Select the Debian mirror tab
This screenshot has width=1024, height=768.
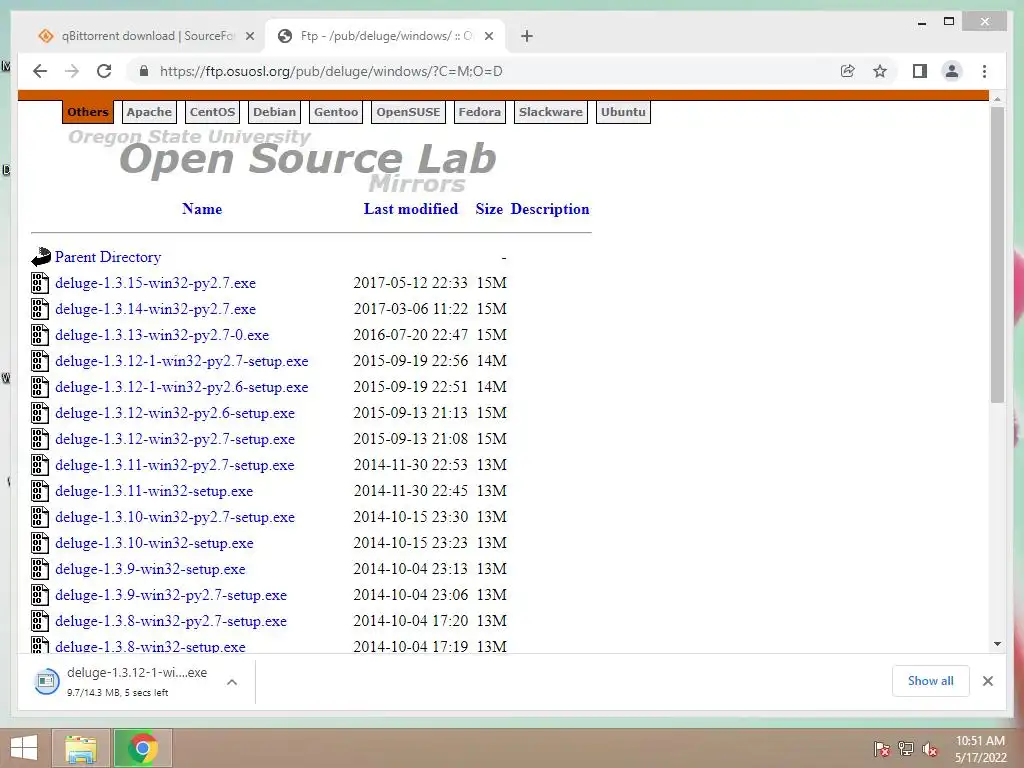274,112
